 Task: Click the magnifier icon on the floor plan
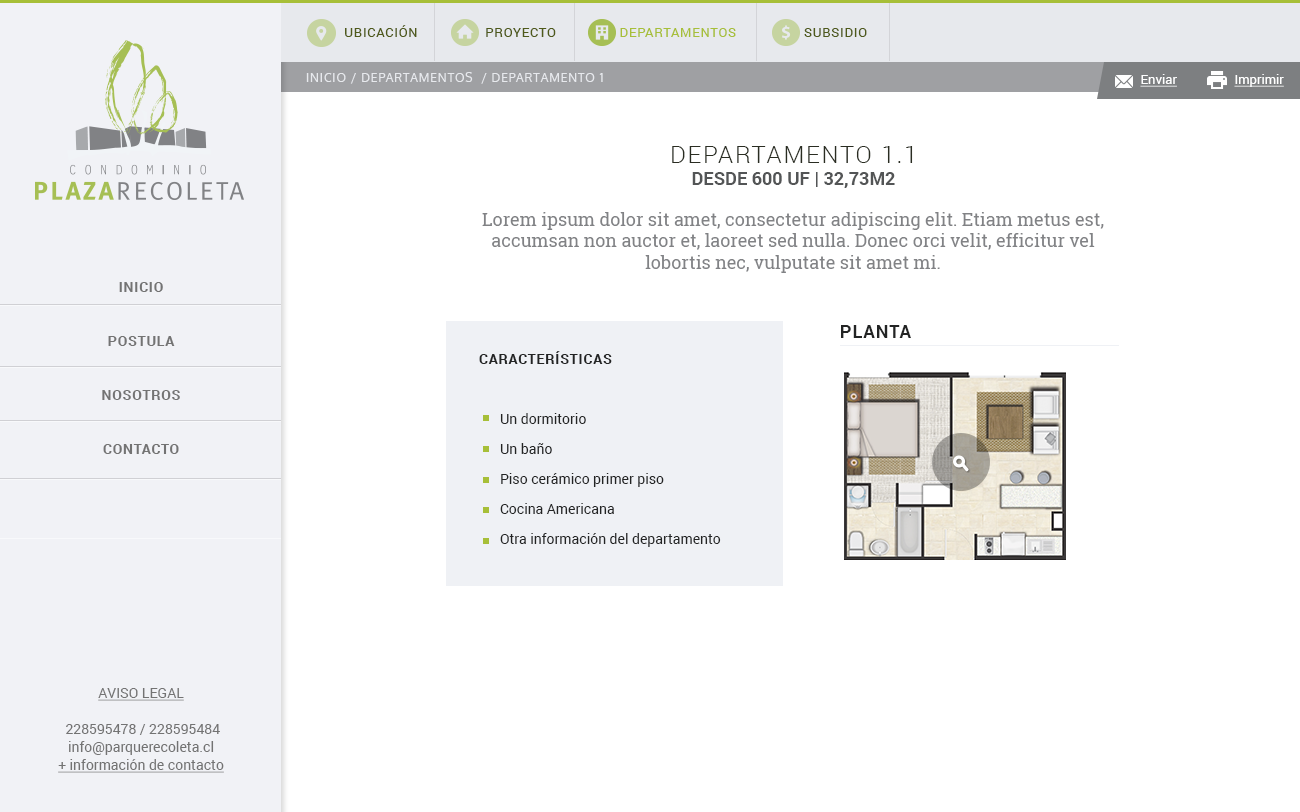point(961,462)
